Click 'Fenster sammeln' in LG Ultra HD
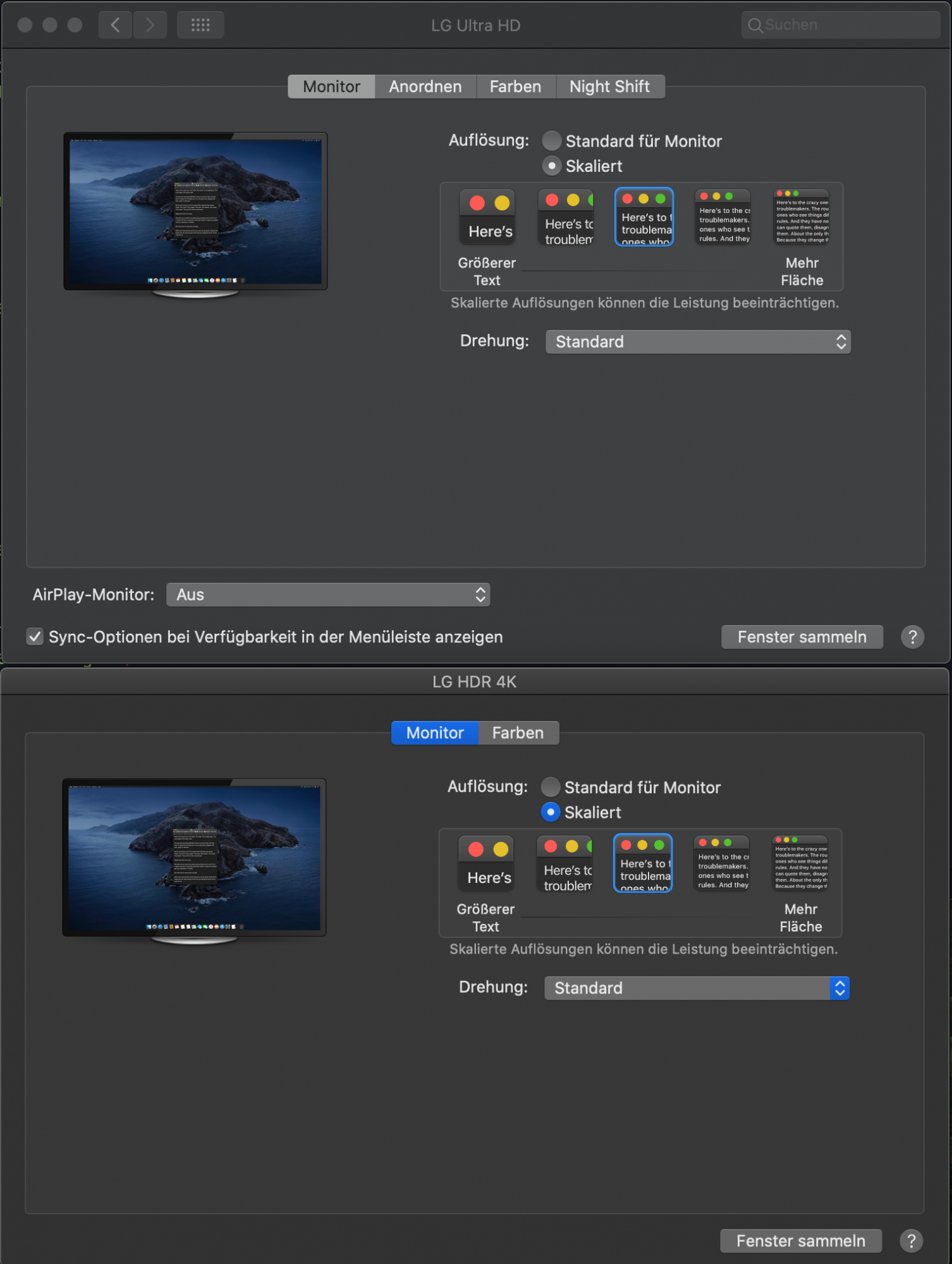 point(802,637)
